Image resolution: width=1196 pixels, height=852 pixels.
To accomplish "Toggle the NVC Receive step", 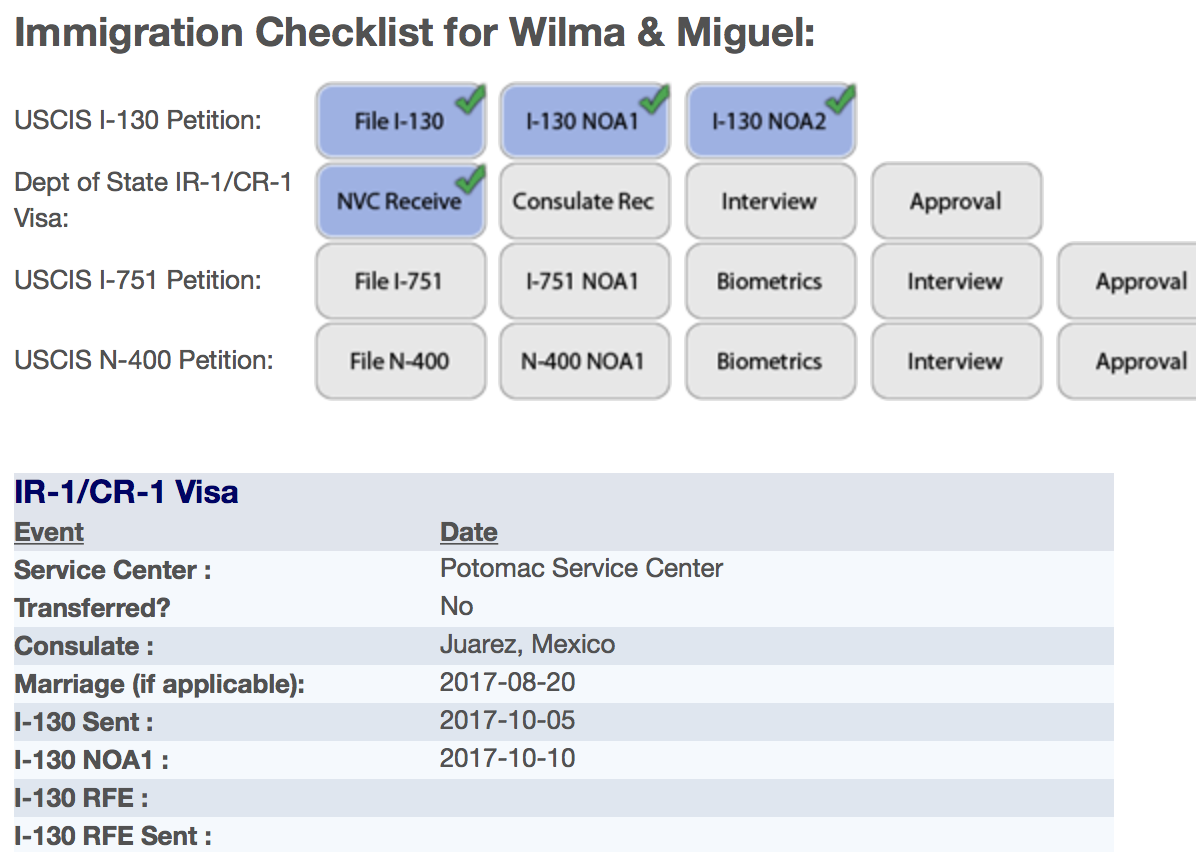I will pos(400,201).
